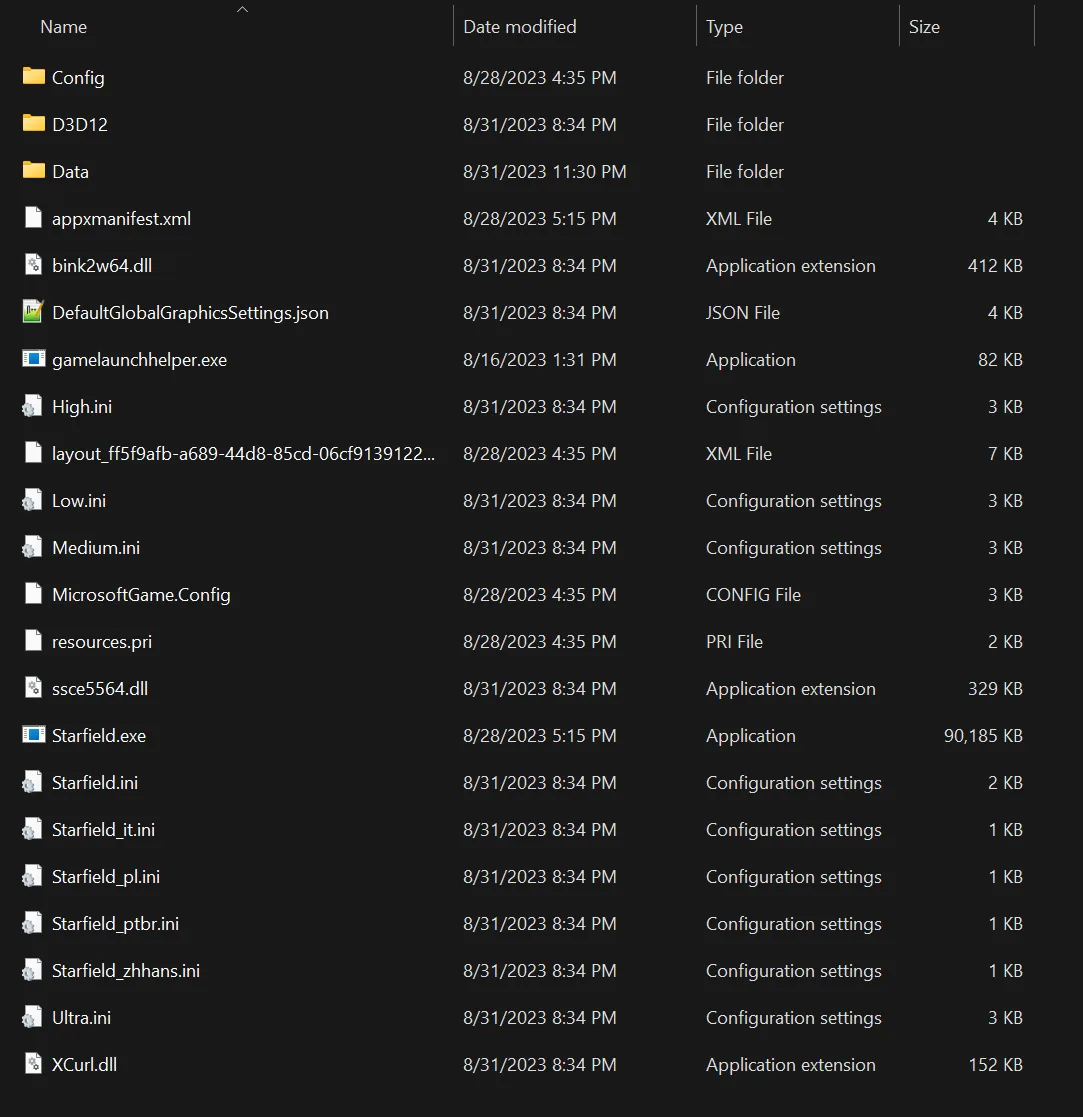Screen dimensions: 1083x1117
Task: Click the Data folder icon
Action: tap(33, 170)
